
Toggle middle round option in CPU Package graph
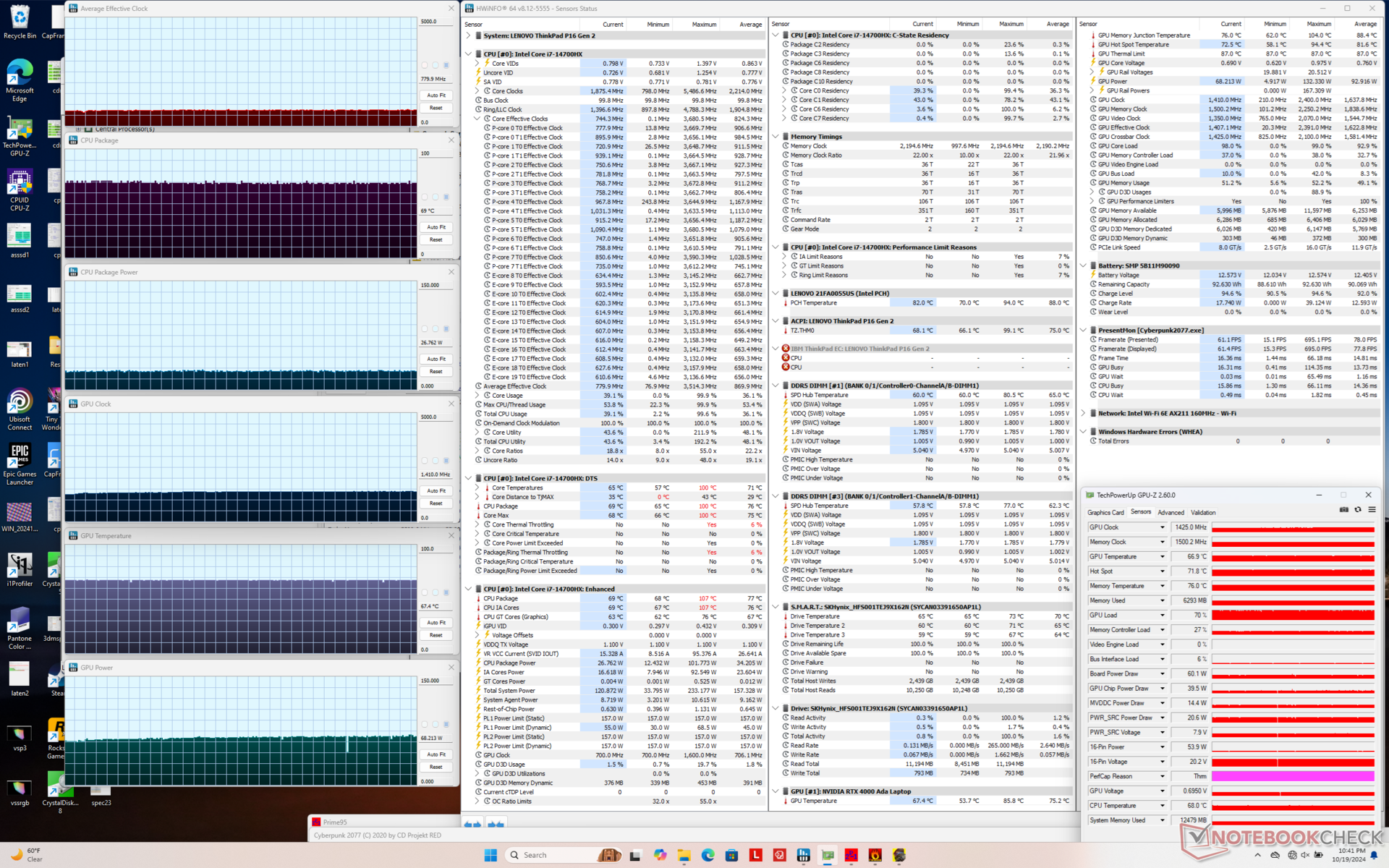coord(435,197)
